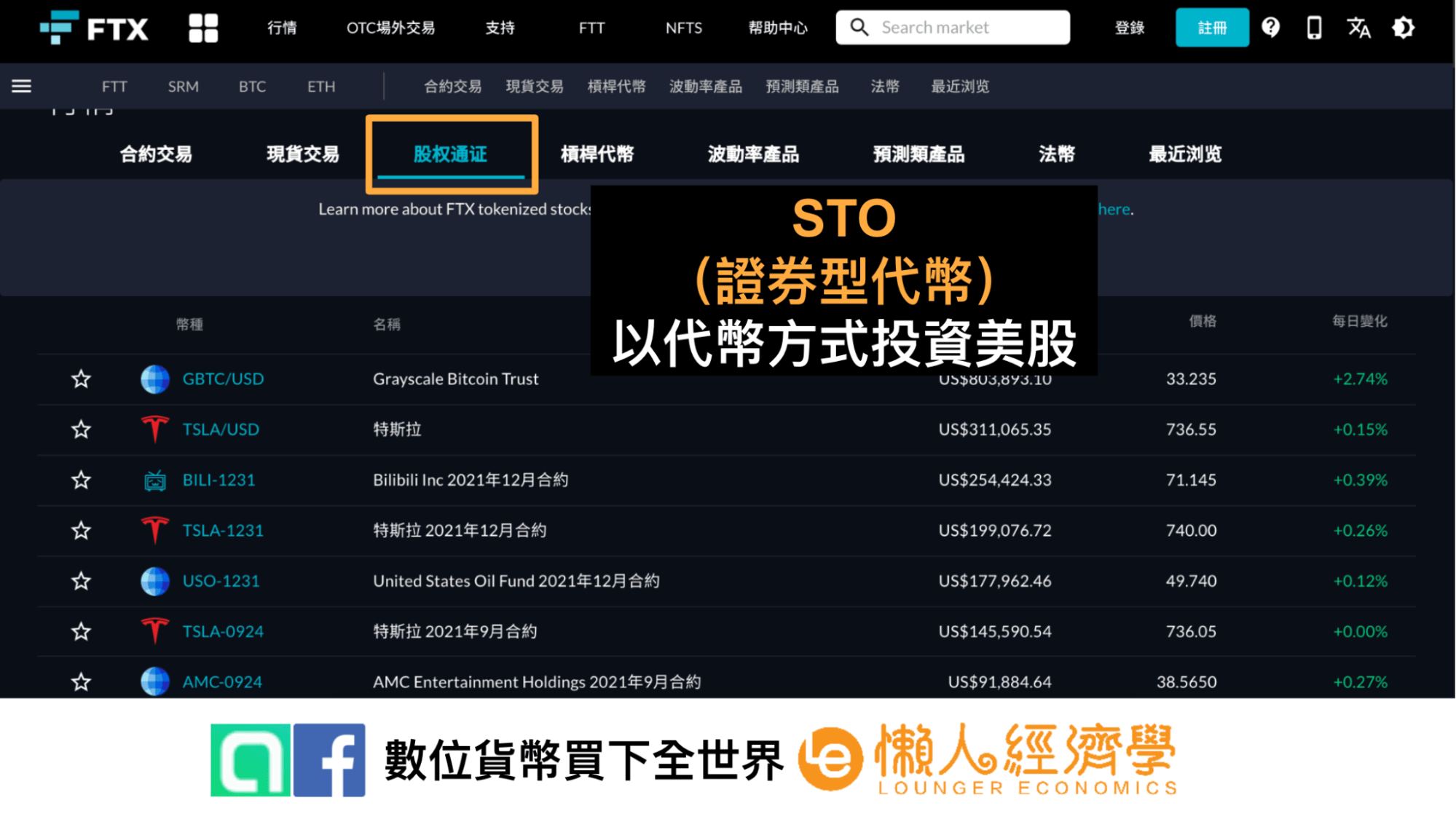Open the OTC場外交易 menu
This screenshot has height=827, width=1456.
[x=390, y=28]
